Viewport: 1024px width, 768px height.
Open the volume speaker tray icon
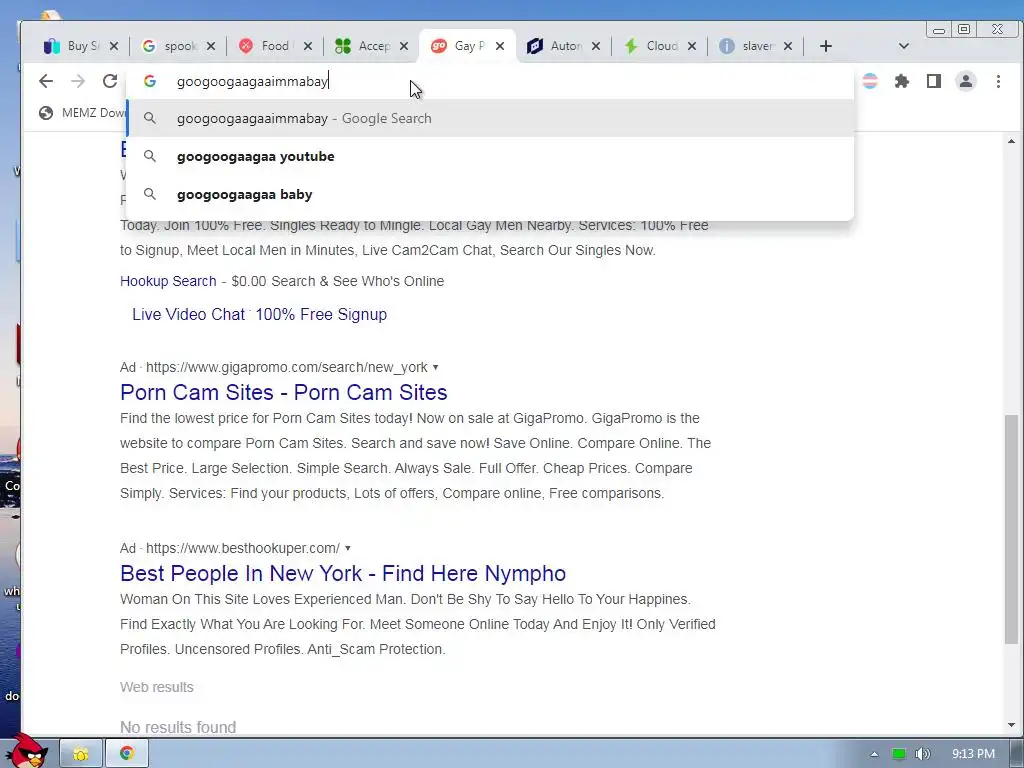pos(922,754)
